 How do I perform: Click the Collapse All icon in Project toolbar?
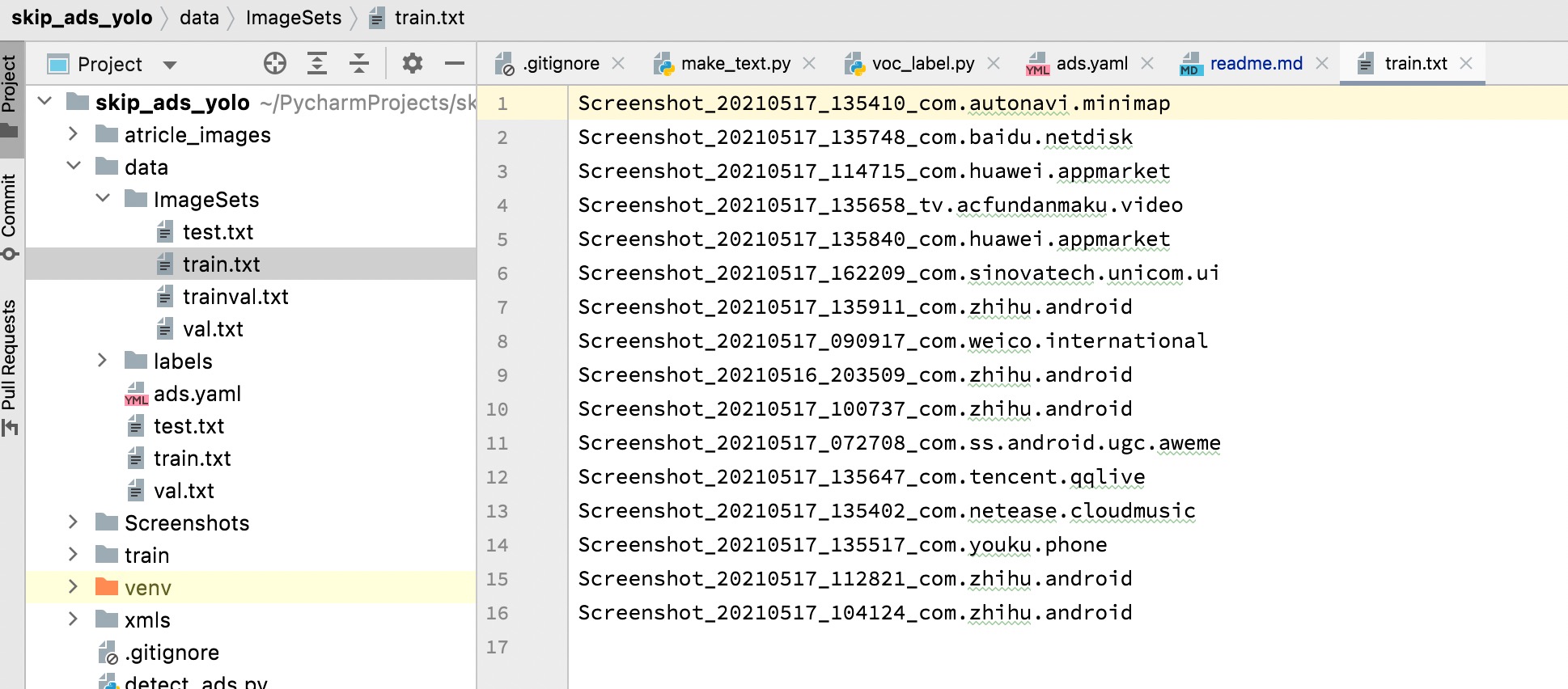pyautogui.click(x=359, y=63)
